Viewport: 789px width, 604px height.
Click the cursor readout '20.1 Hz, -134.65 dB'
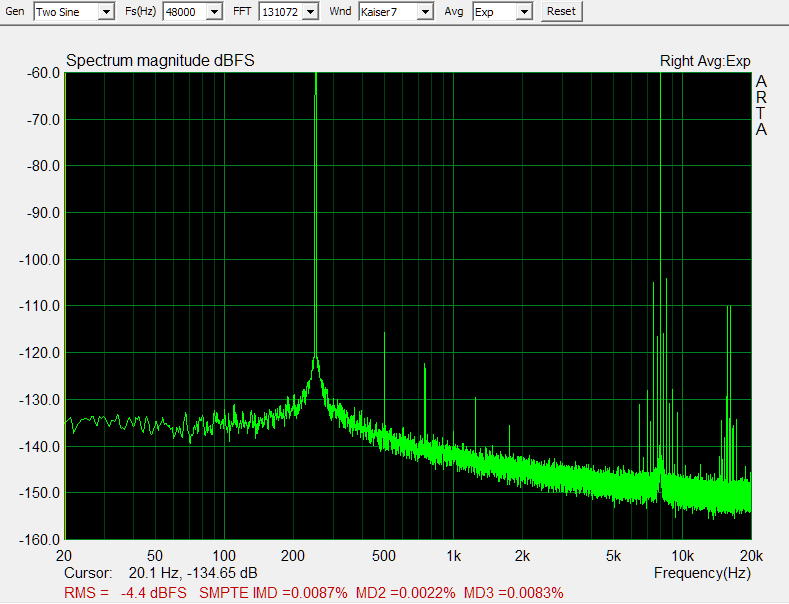(193, 573)
